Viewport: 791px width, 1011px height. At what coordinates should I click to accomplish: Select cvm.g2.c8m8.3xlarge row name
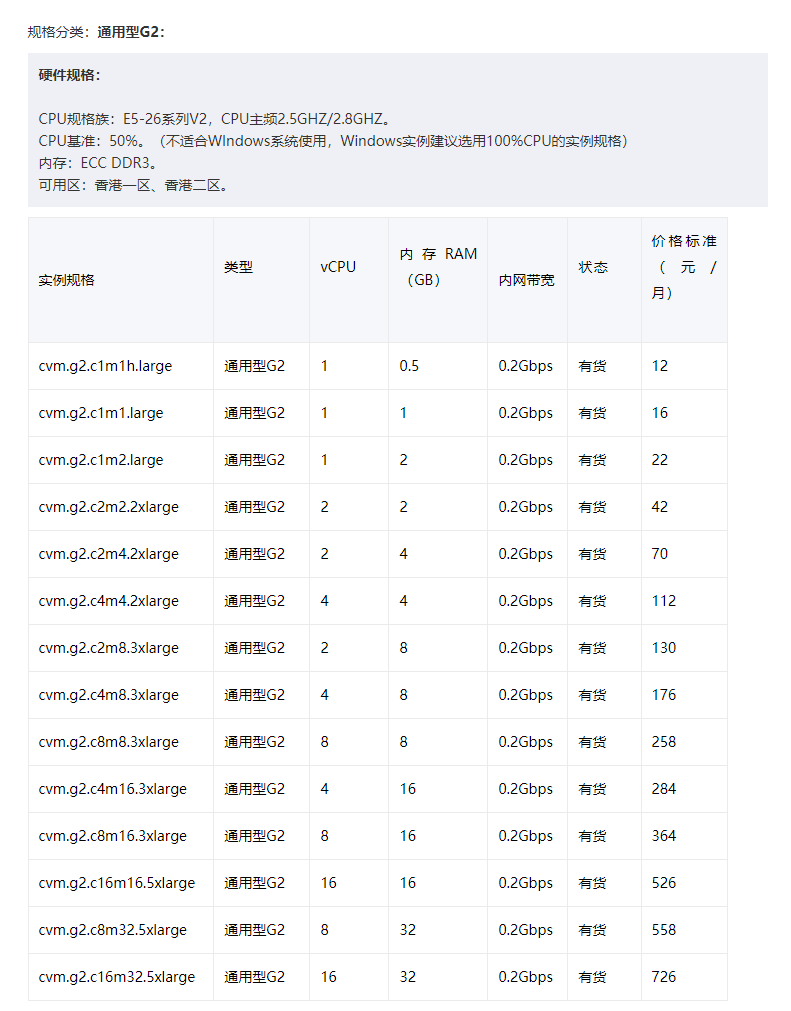pyautogui.click(x=108, y=743)
